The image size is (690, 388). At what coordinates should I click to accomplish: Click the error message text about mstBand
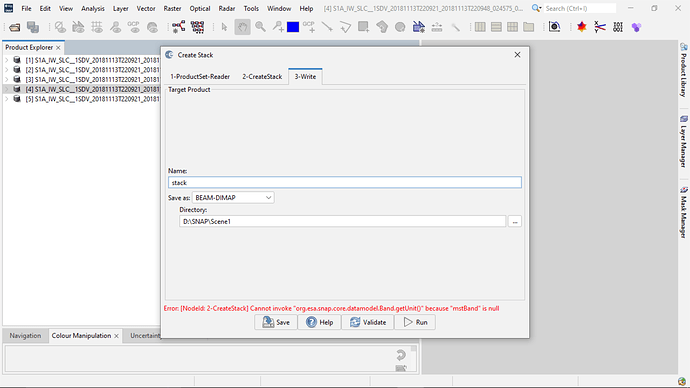331,308
